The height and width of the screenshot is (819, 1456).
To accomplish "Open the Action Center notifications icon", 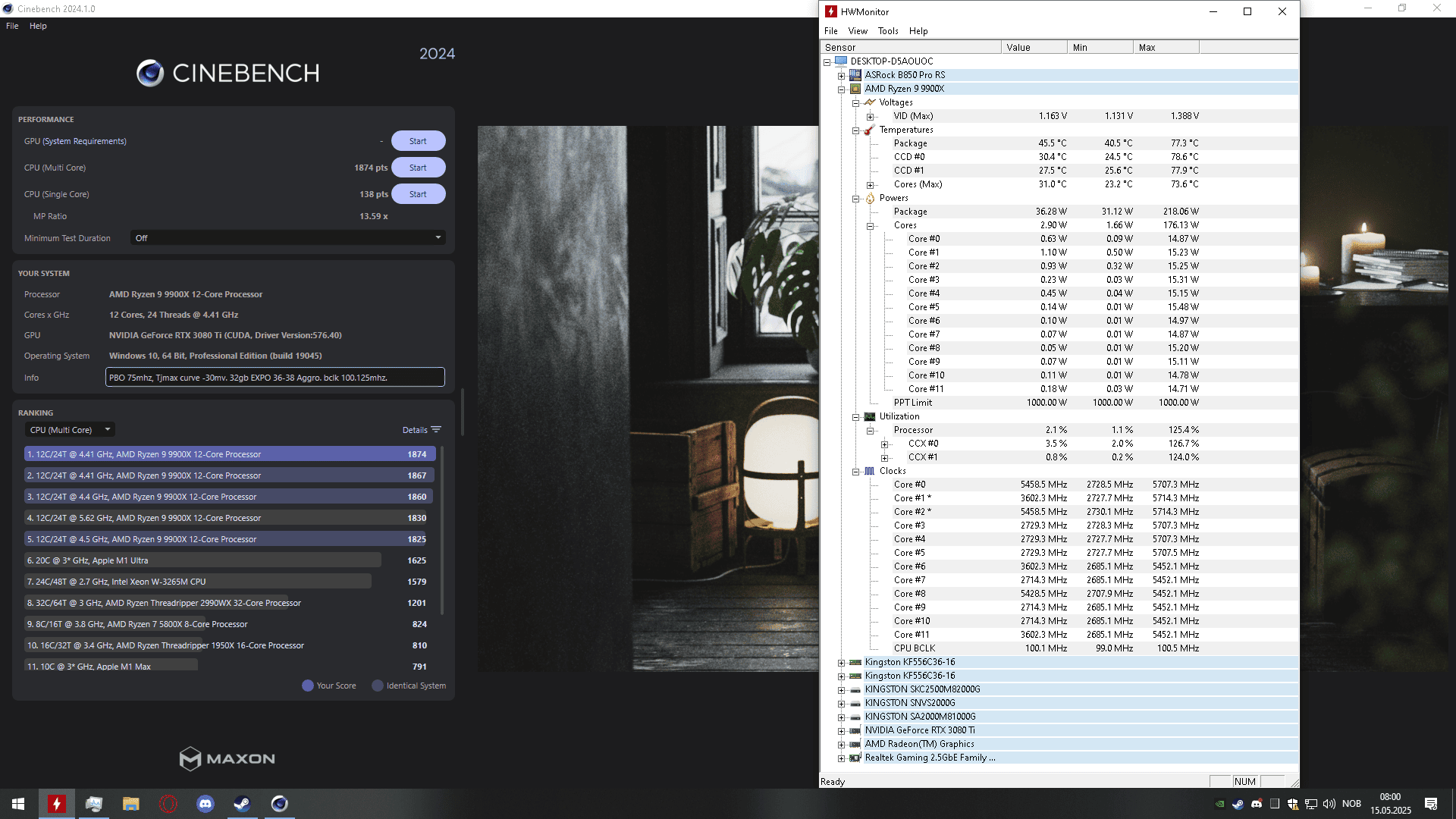I will click(x=1431, y=804).
